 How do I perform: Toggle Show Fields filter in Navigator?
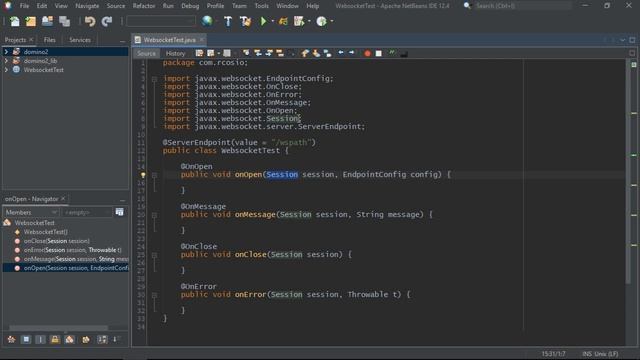point(26,340)
